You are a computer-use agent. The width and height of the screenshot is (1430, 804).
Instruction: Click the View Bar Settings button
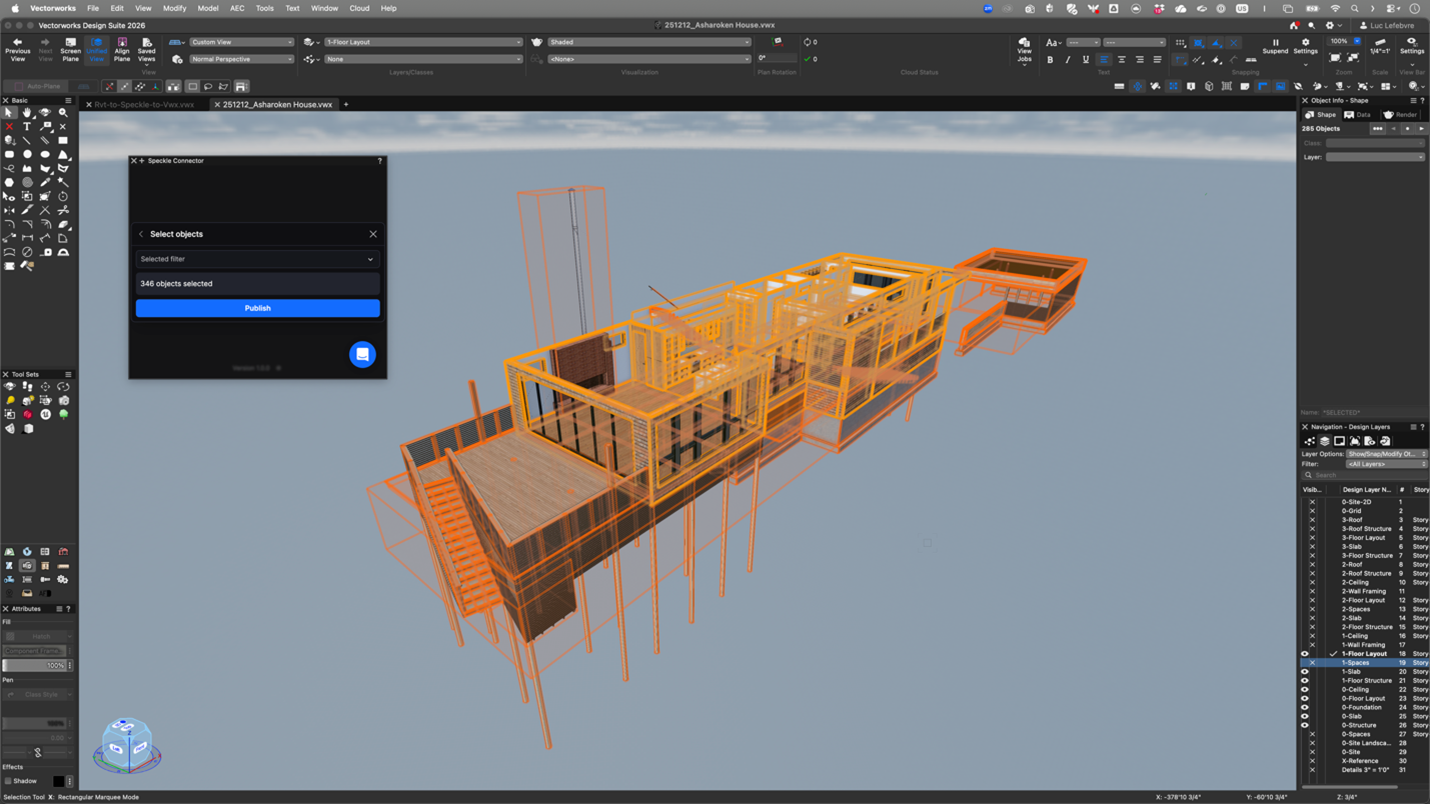point(1411,46)
